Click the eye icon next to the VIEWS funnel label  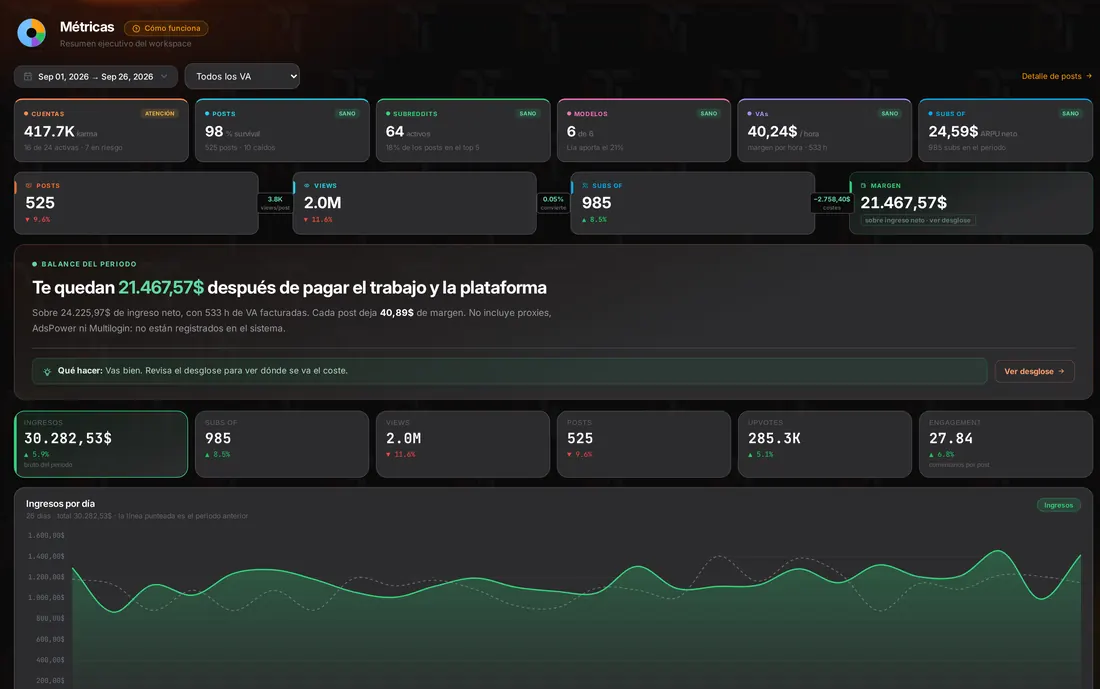(x=307, y=186)
